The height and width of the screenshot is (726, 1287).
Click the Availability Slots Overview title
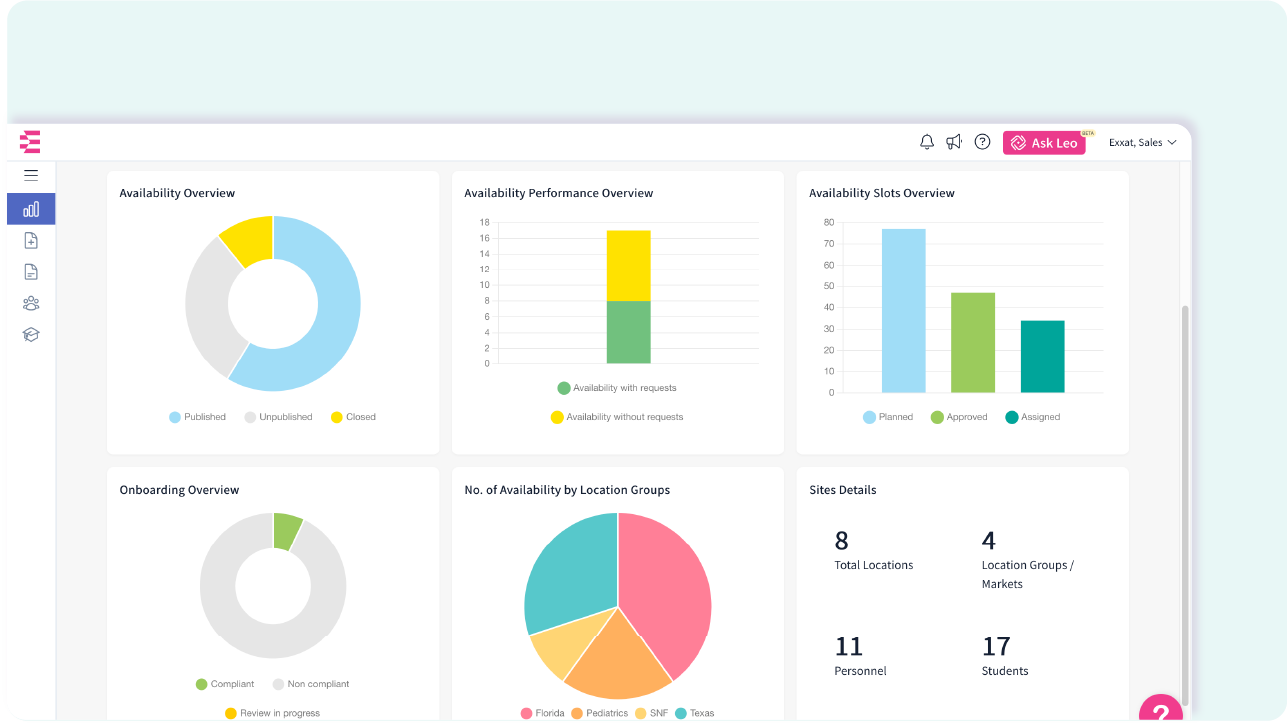(x=882, y=193)
